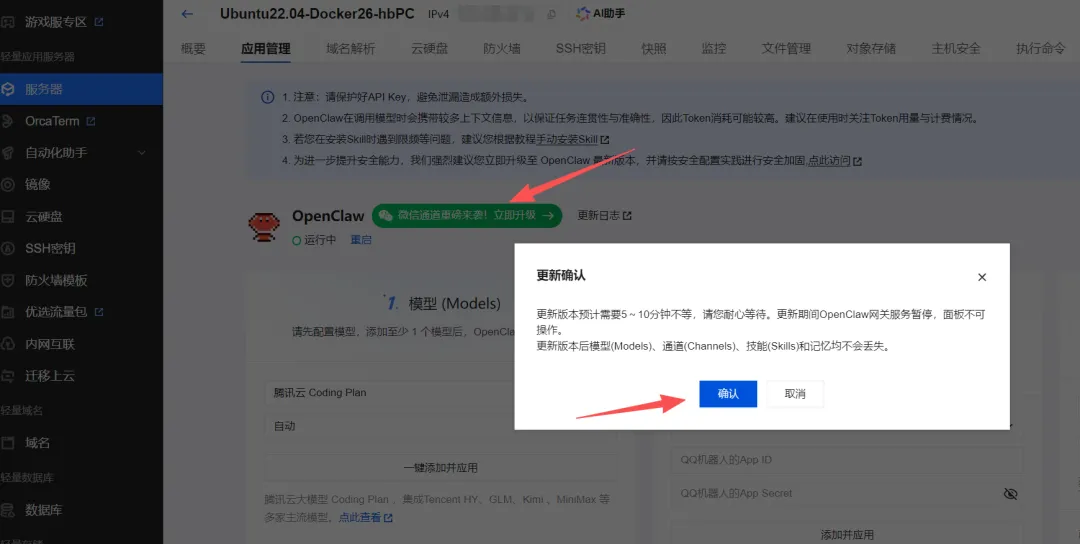The image size is (1080, 544).
Task: Click the 优选流量包 external link icon
Action: coord(98,312)
